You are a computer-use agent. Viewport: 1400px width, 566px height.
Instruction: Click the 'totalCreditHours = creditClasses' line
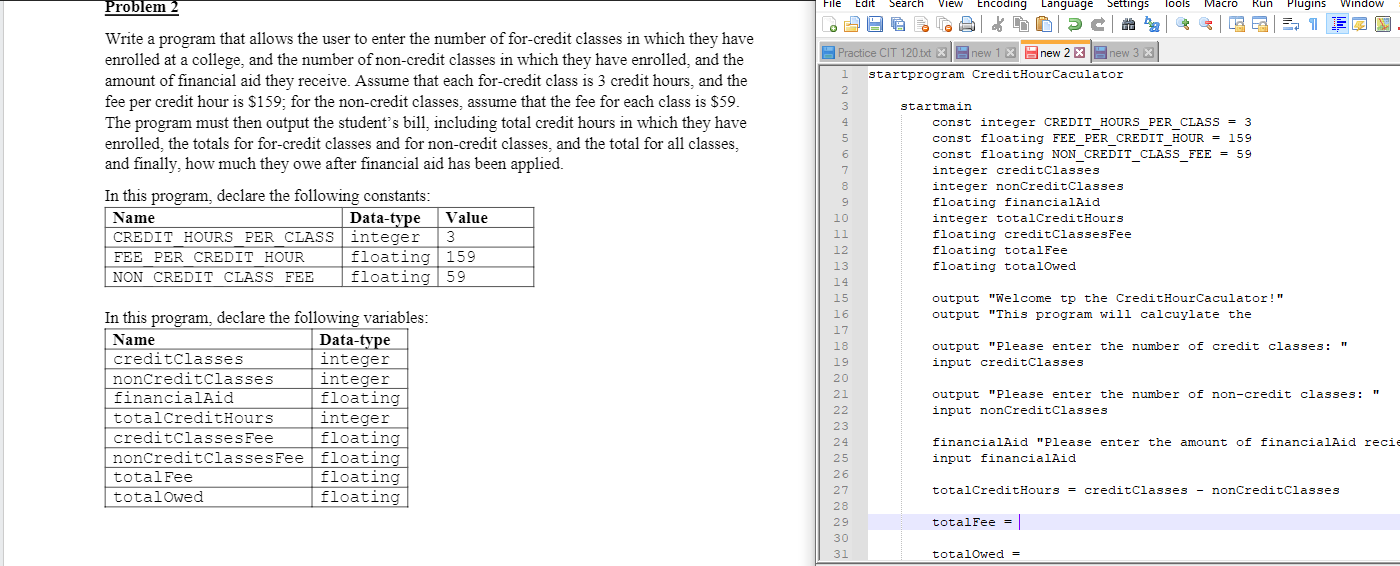(1136, 490)
